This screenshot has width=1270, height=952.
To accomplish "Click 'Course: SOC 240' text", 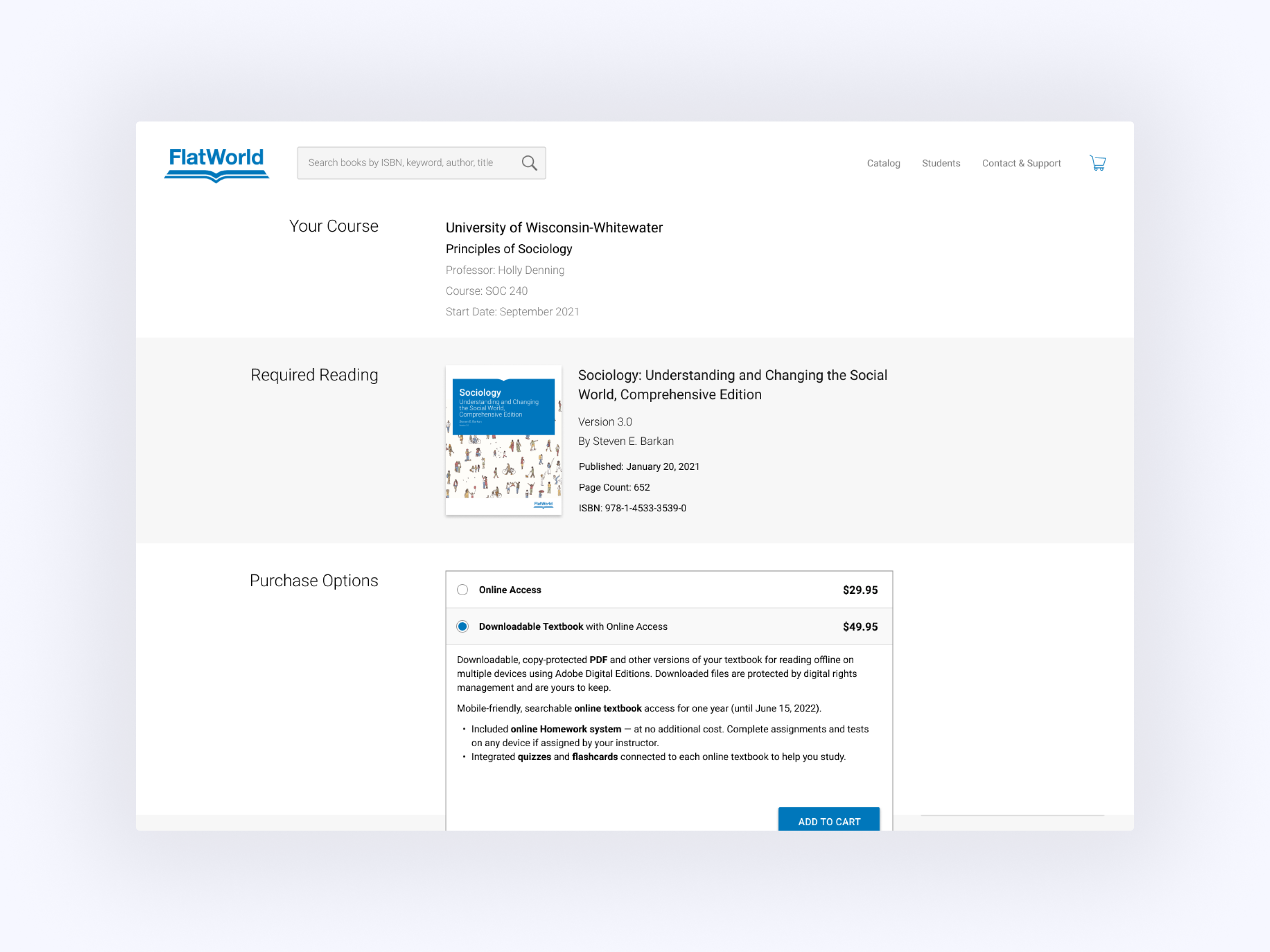I will pos(486,291).
